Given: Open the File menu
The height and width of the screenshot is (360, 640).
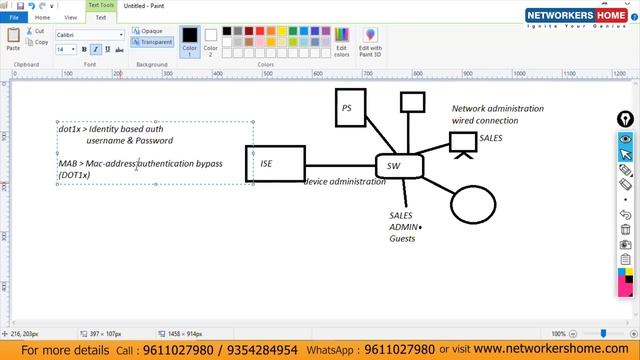Looking at the screenshot, I should pyautogui.click(x=14, y=18).
